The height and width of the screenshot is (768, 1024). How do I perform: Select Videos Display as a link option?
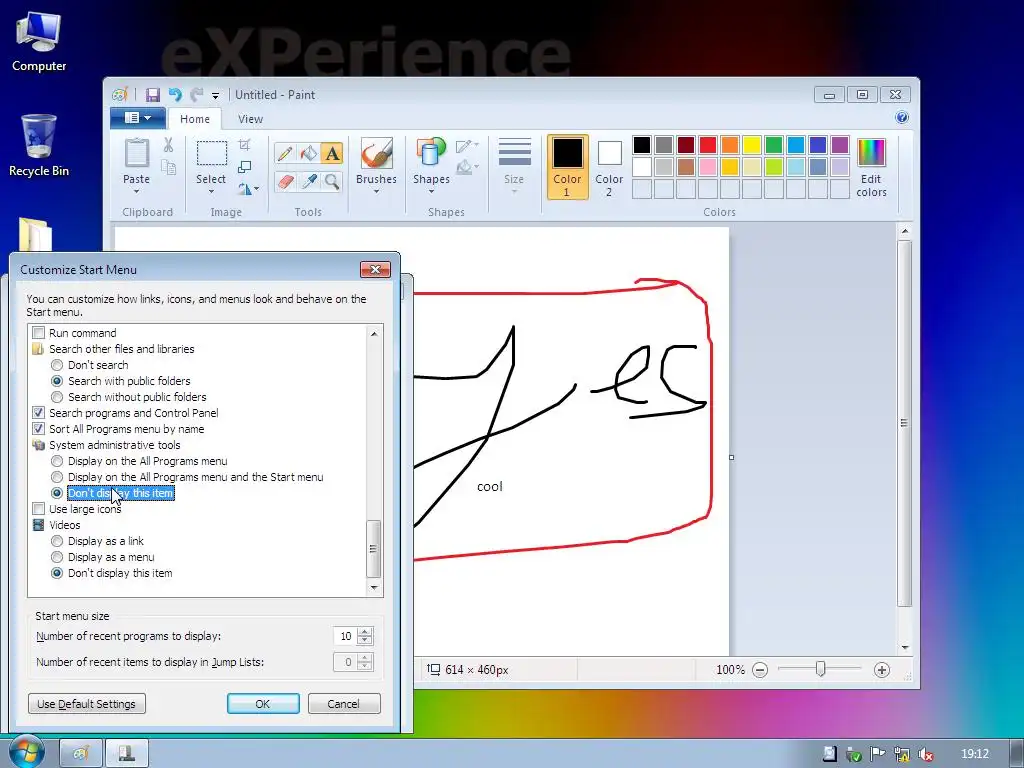57,541
